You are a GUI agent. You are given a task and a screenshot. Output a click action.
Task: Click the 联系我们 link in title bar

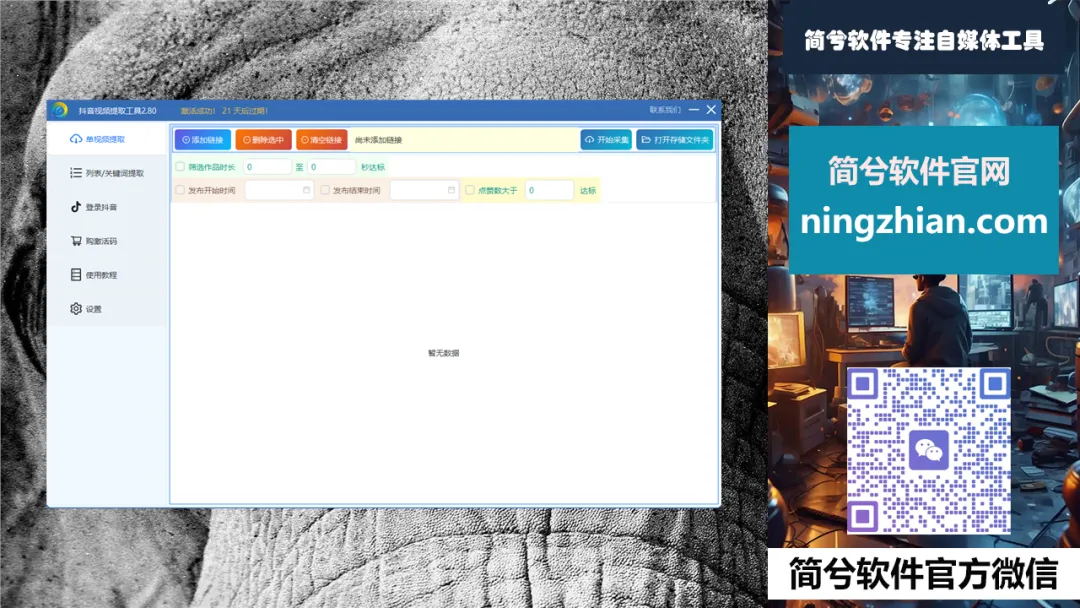665,109
